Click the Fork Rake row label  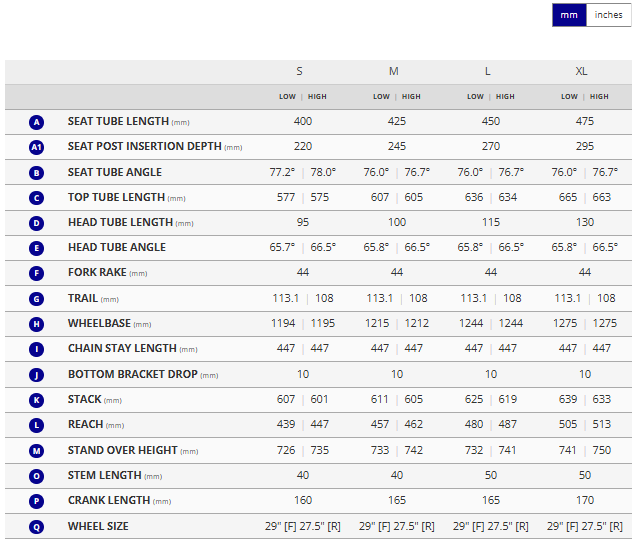click(x=97, y=273)
